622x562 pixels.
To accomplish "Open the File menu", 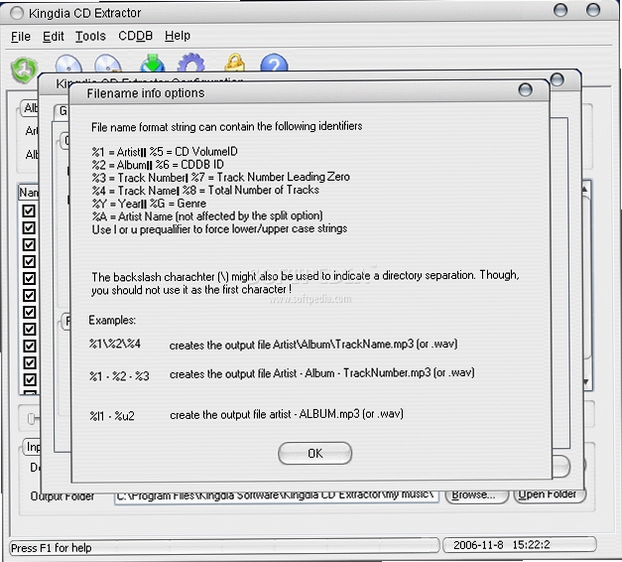I will pos(21,36).
